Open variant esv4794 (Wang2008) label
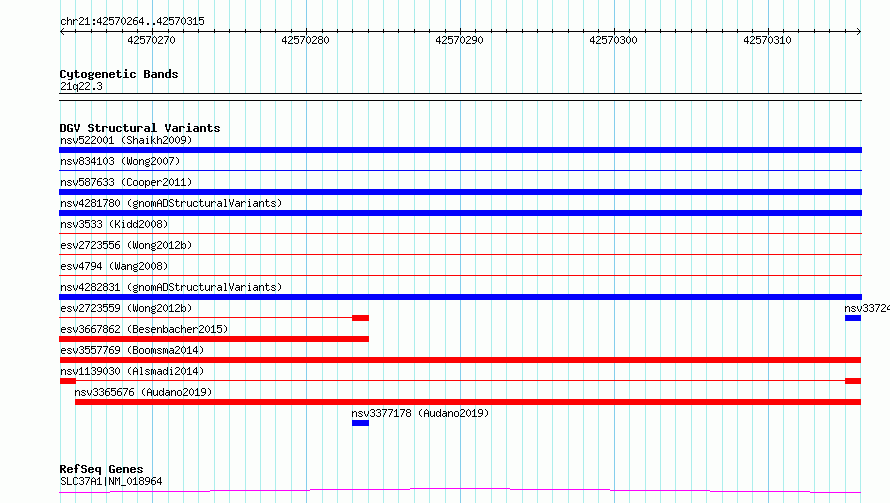Image resolution: width=890 pixels, height=503 pixels. click(x=114, y=266)
